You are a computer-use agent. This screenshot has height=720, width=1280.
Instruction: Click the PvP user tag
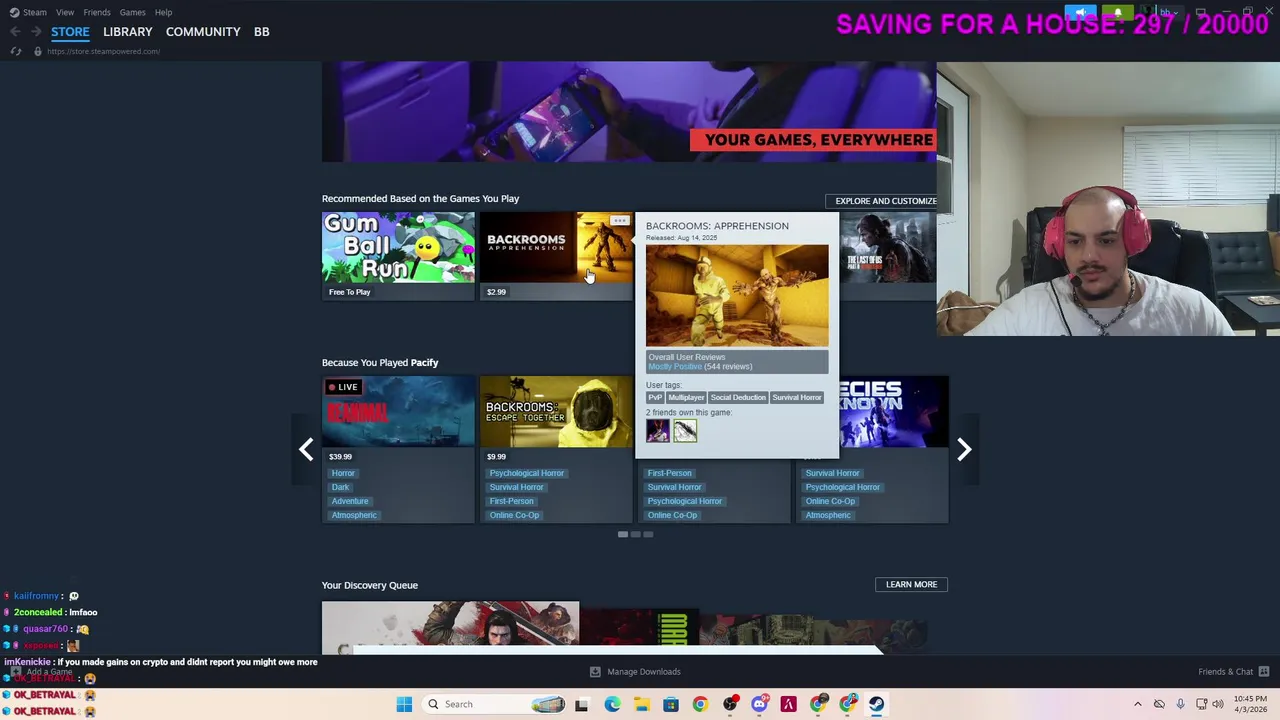pos(655,398)
